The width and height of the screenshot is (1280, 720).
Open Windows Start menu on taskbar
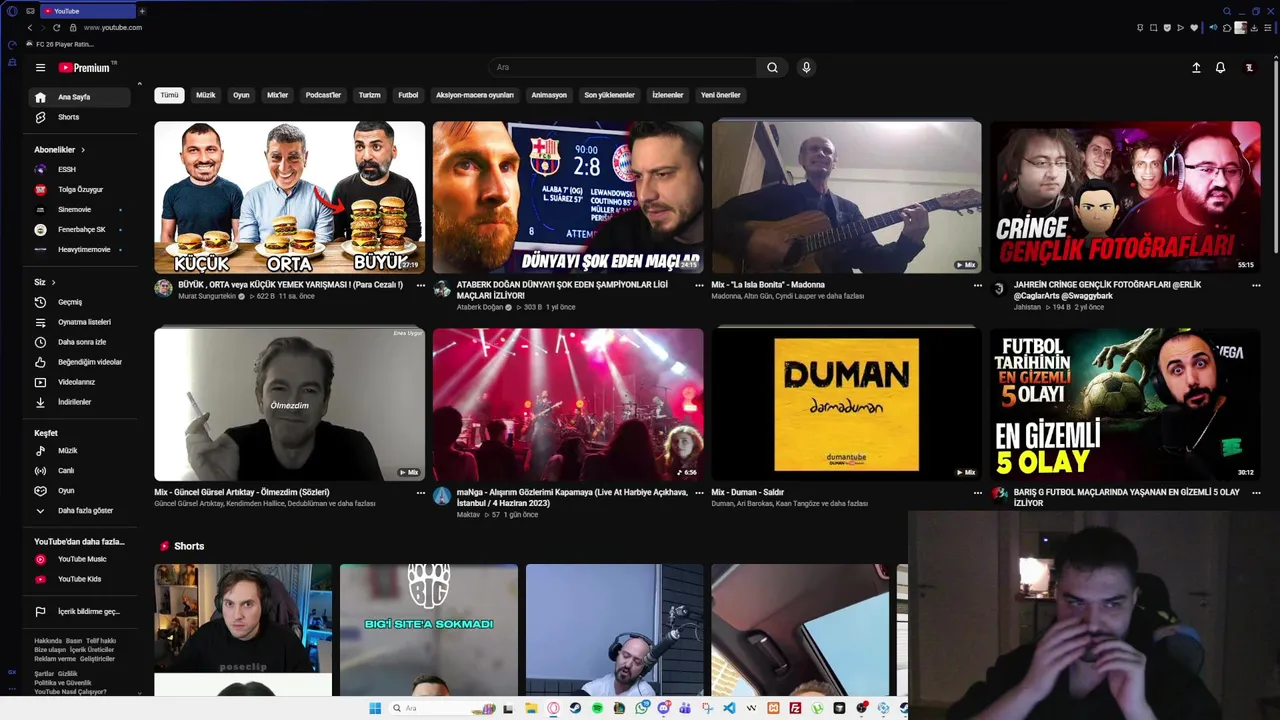pos(375,708)
